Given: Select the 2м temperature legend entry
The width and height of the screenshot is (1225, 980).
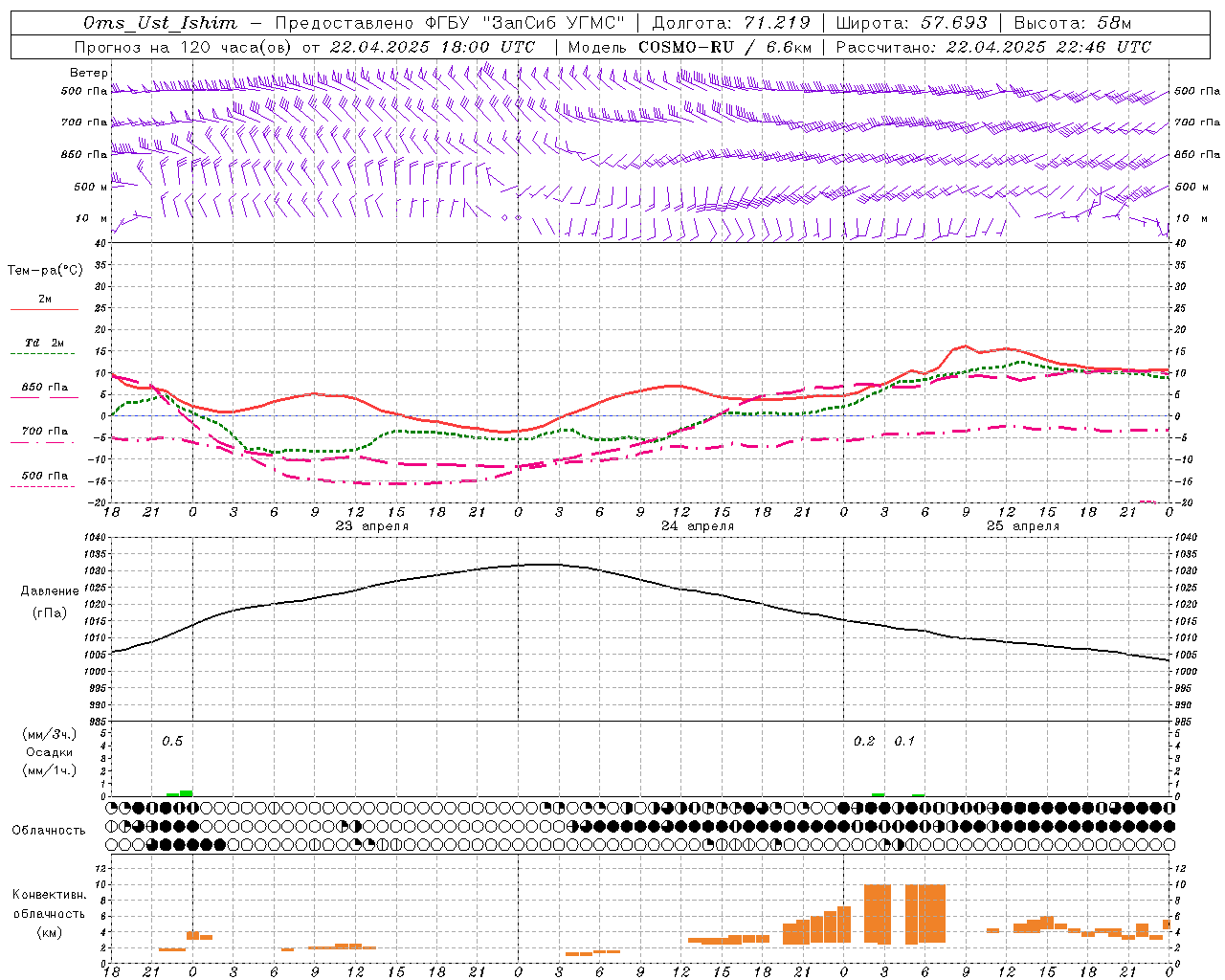Looking at the screenshot, I should coord(45,300).
